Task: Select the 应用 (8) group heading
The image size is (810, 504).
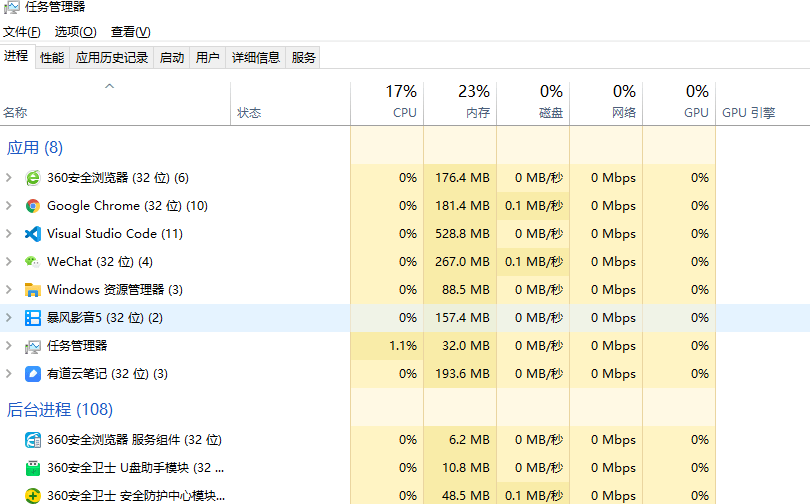Action: [x=35, y=148]
